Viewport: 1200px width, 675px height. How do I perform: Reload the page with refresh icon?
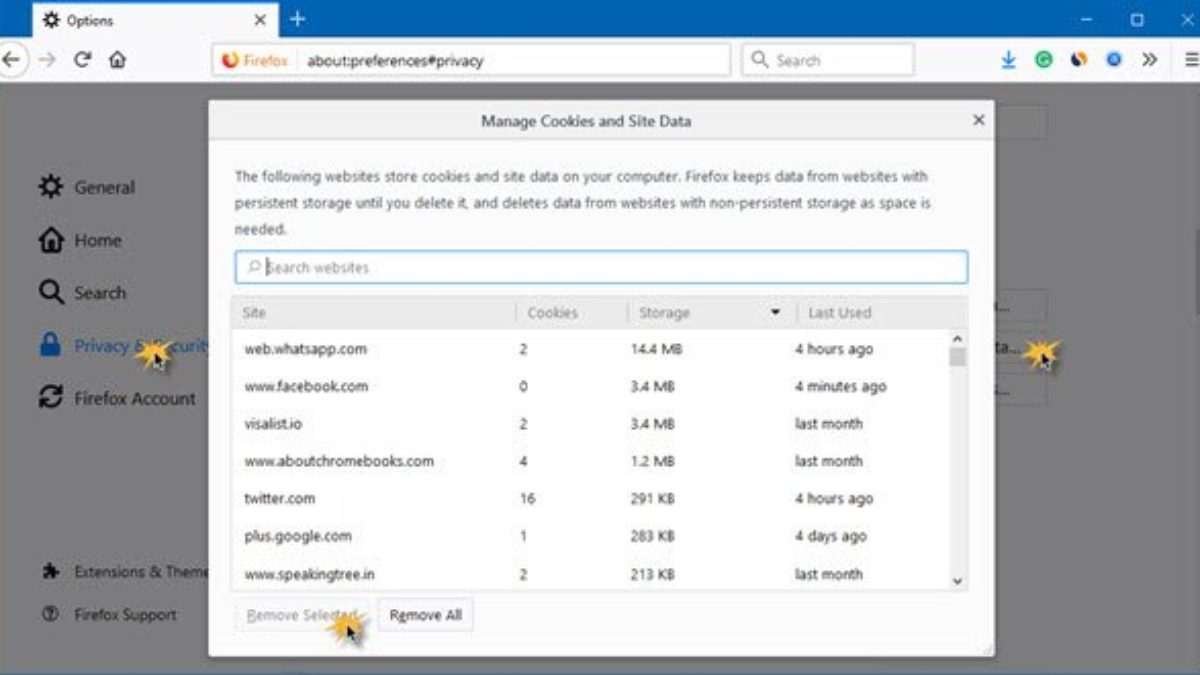tap(82, 59)
